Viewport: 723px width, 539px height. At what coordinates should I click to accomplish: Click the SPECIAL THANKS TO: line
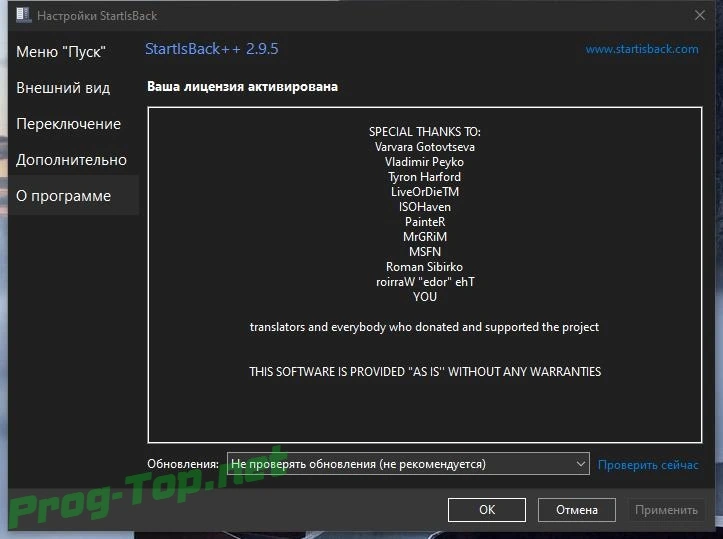coord(425,132)
